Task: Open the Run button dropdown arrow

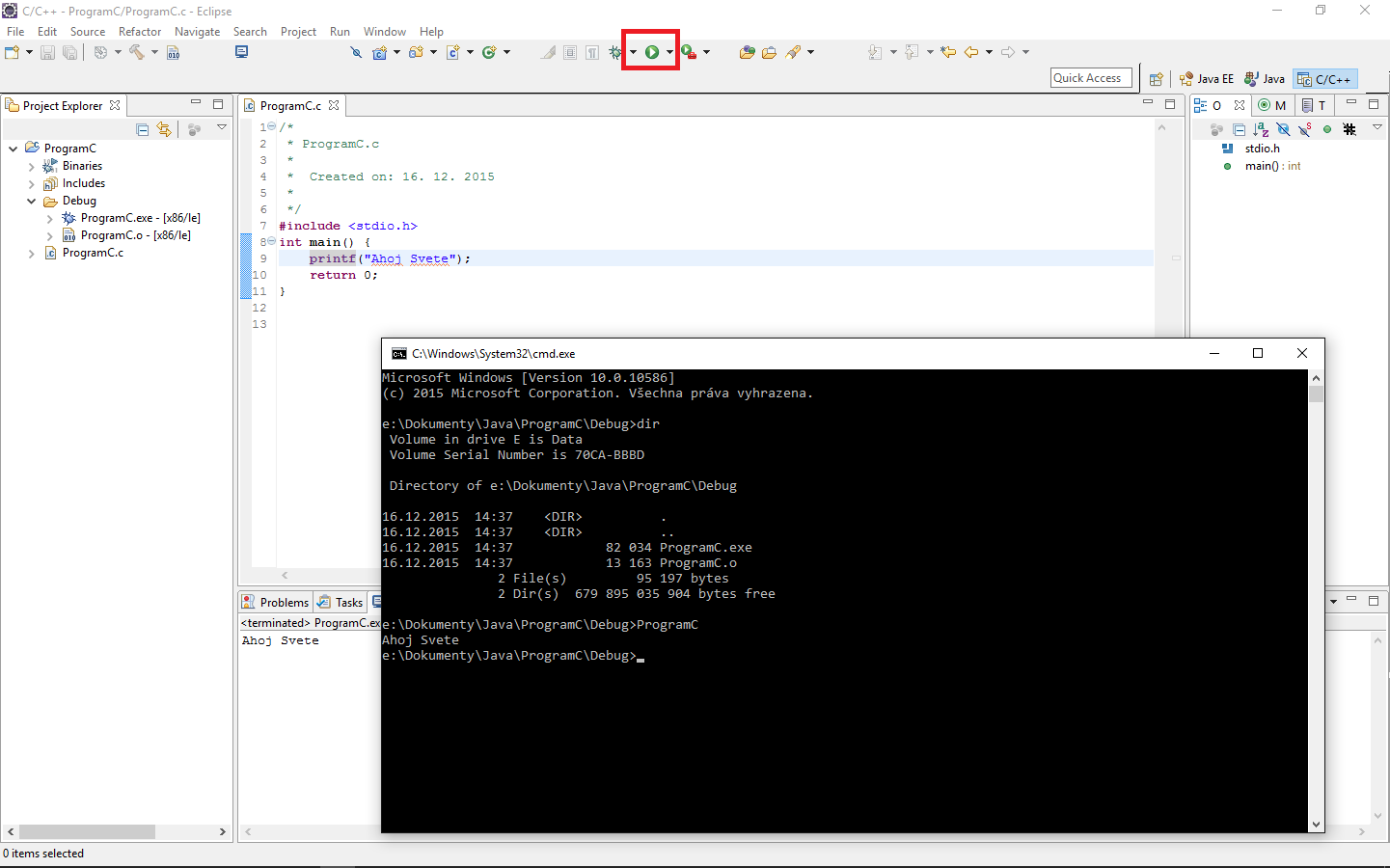Action: [669, 52]
